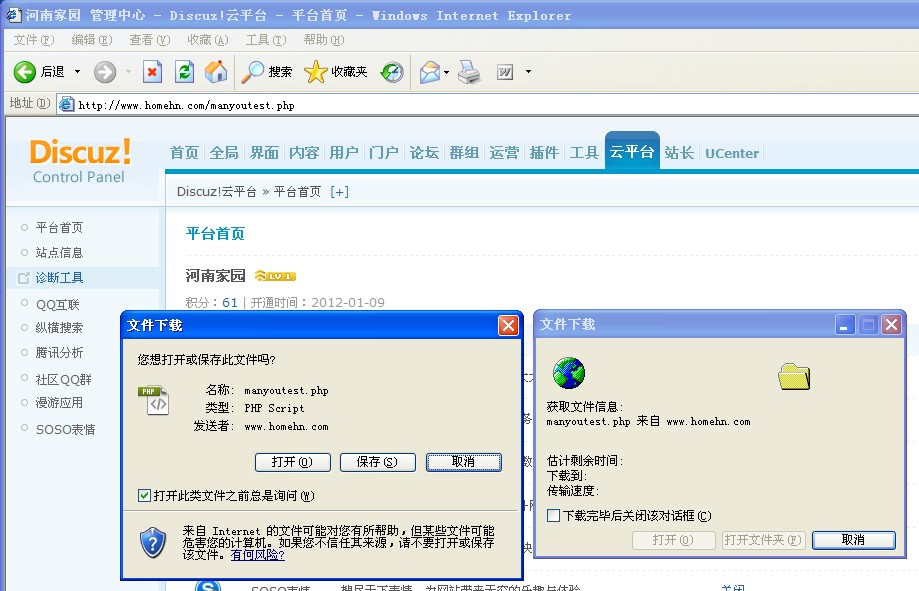Print the page with printer icon

[x=469, y=72]
